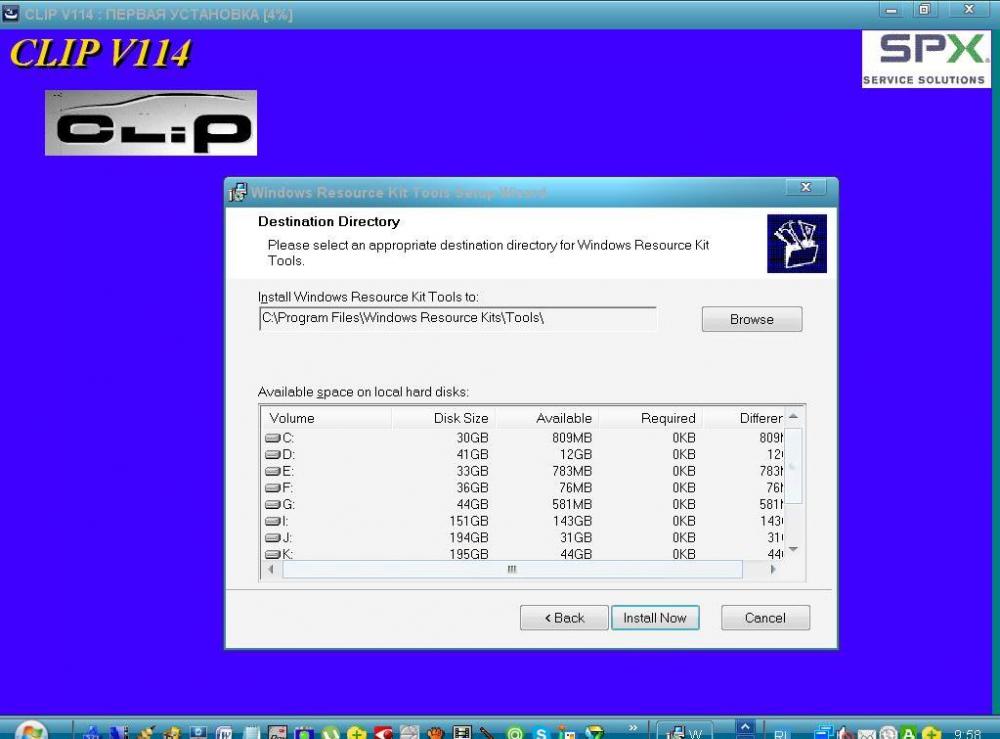Sort by the Available column header
The height and width of the screenshot is (739, 1000).
547,418
